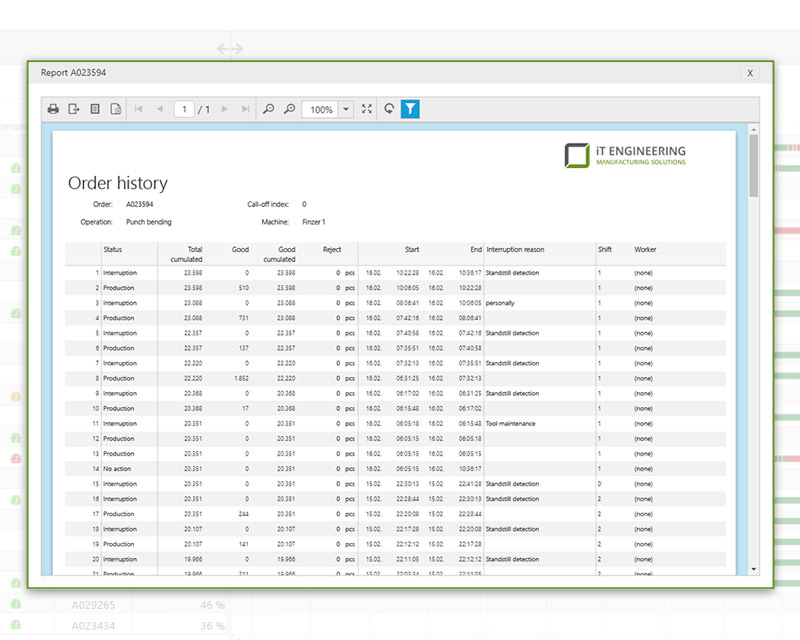
Task: Go to the previous page
Action: pos(160,109)
